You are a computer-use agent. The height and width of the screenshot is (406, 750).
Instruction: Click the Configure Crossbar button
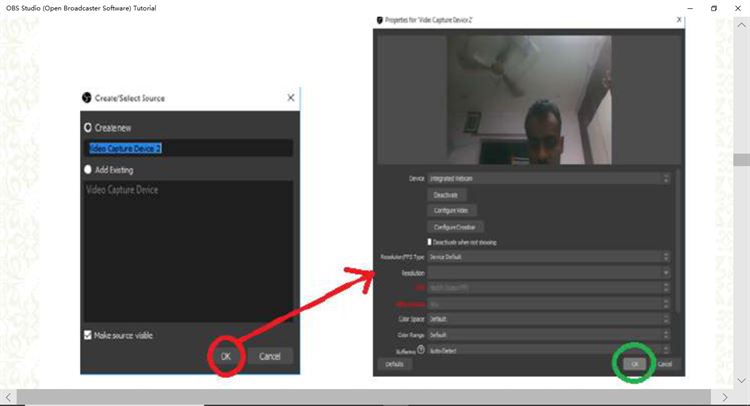(x=454, y=227)
